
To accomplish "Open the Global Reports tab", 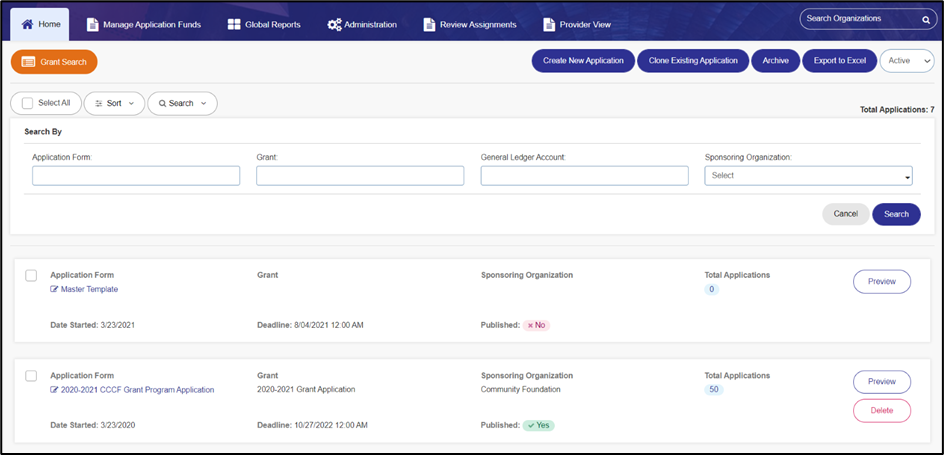I will pyautogui.click(x=264, y=25).
